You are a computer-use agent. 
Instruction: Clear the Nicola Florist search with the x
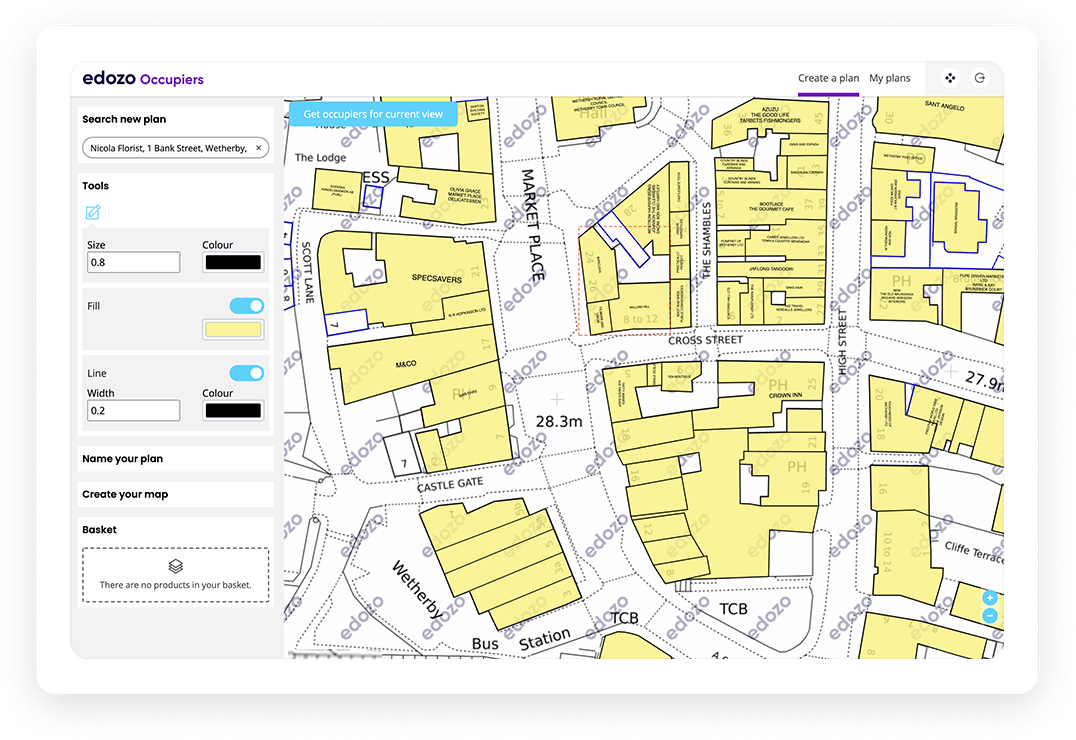pyautogui.click(x=259, y=148)
